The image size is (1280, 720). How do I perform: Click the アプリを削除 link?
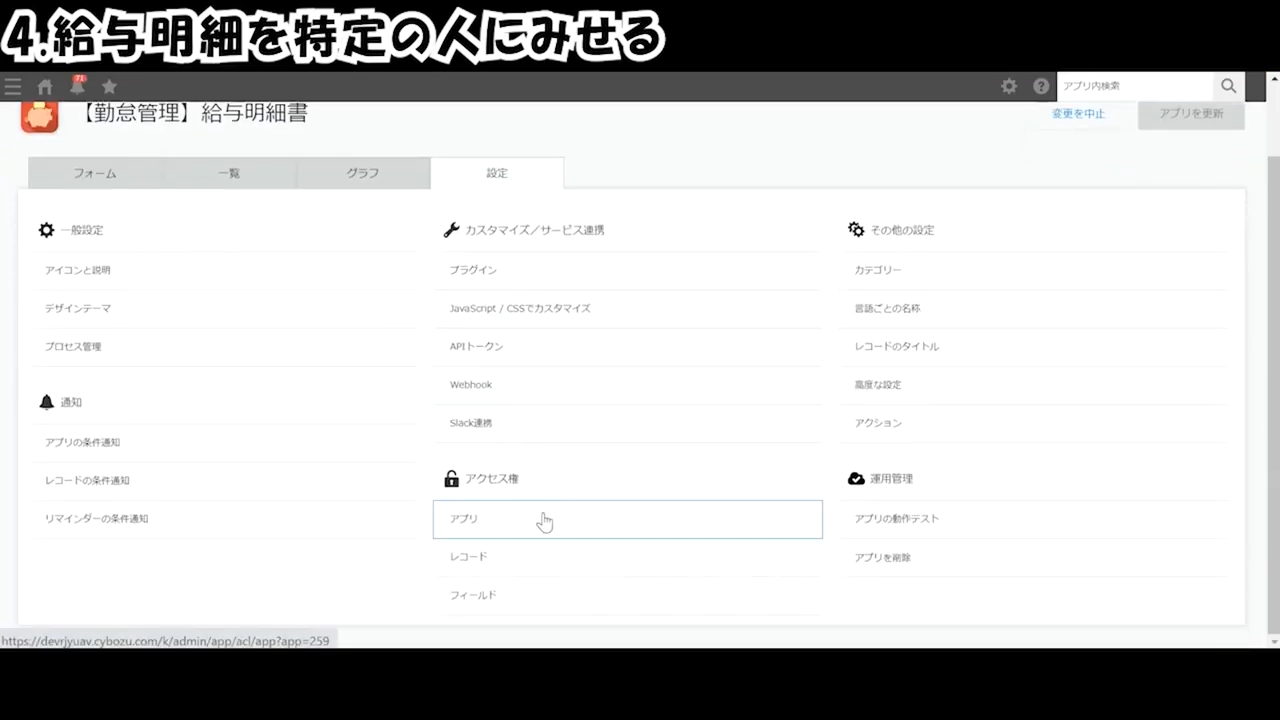click(882, 558)
